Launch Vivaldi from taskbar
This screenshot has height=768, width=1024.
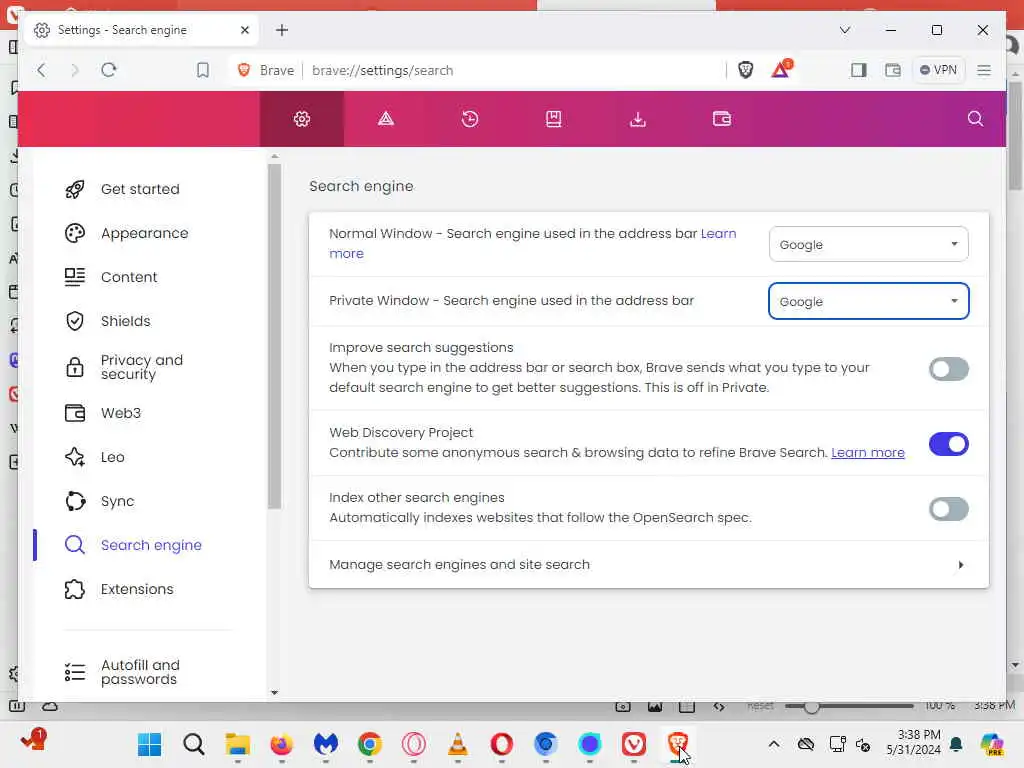[x=633, y=744]
